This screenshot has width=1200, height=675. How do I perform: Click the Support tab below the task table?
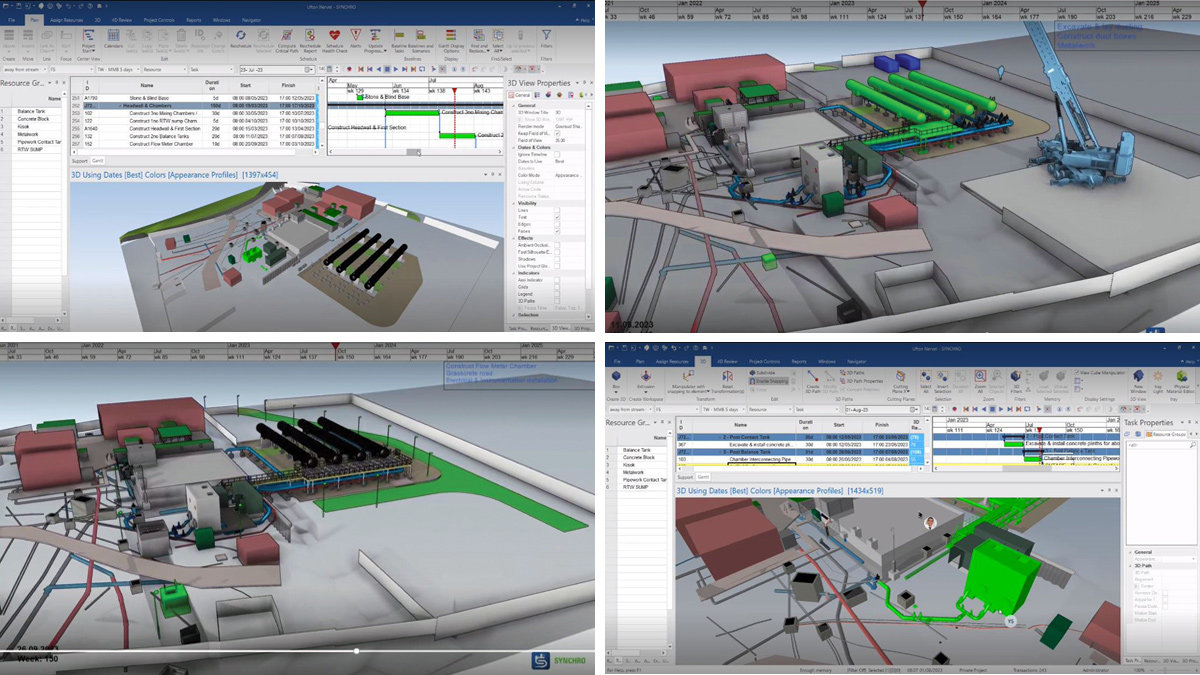[79, 160]
